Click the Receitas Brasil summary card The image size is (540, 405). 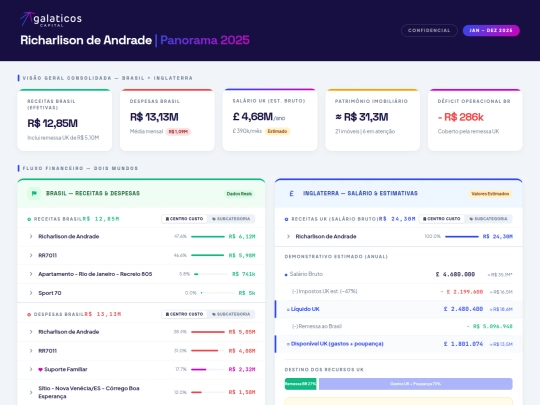(x=65, y=120)
